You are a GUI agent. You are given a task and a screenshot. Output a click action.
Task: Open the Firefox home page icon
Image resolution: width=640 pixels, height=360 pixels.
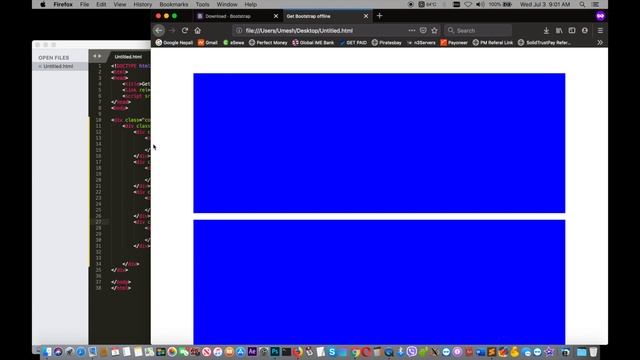[198, 31]
